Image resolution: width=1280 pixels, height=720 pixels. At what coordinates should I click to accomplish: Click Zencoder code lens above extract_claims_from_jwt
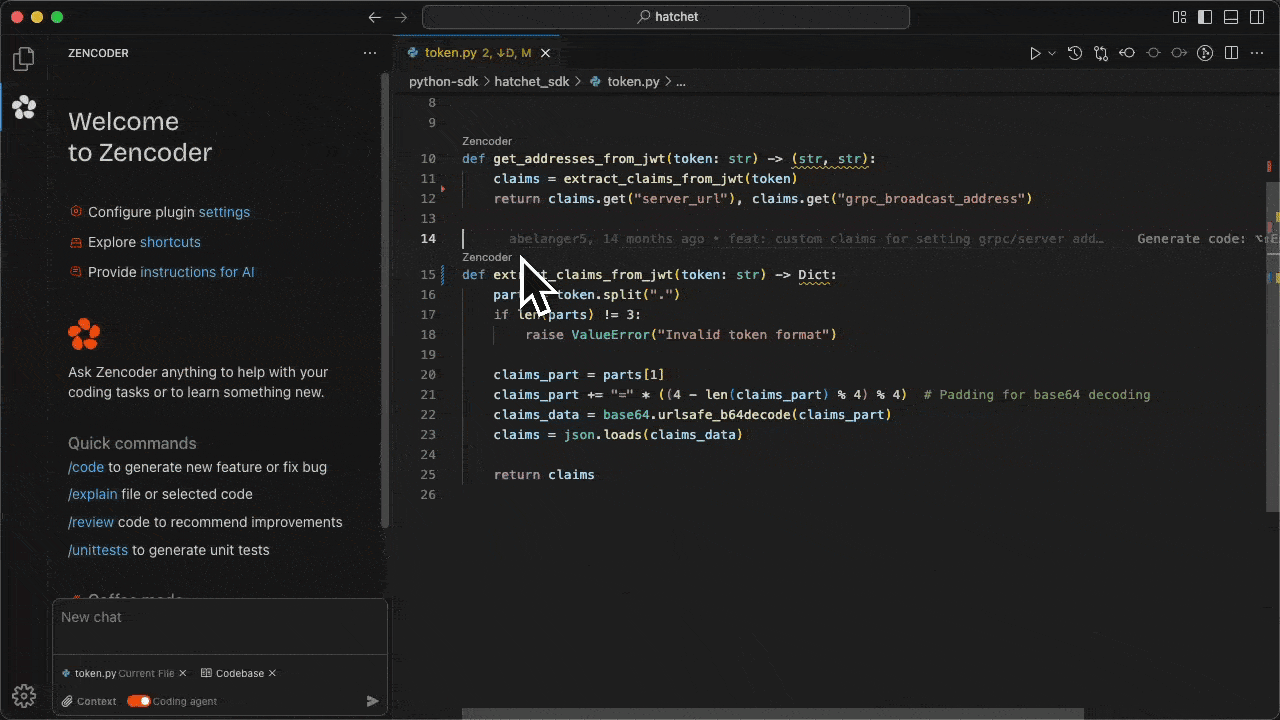point(487,257)
